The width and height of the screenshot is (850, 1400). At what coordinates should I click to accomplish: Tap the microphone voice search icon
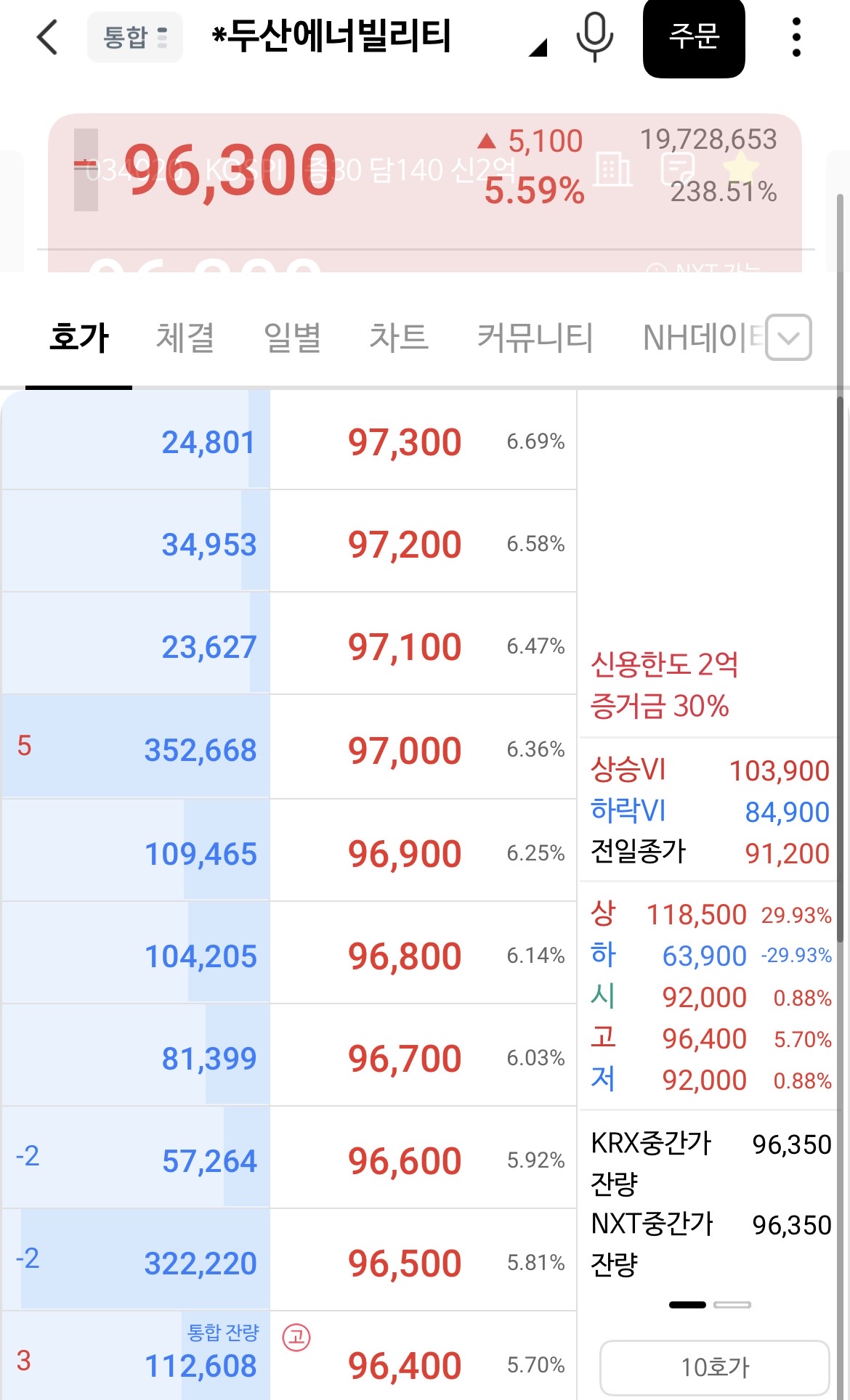coord(594,37)
